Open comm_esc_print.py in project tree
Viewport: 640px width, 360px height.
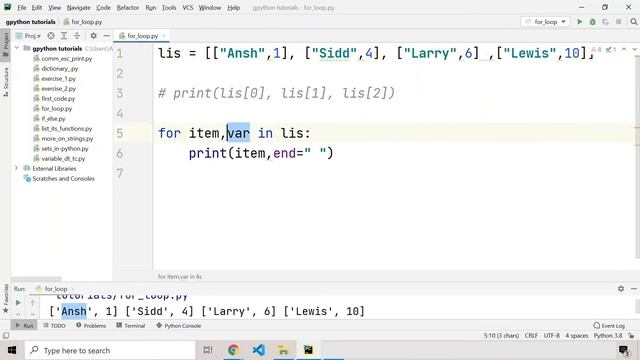[67, 58]
